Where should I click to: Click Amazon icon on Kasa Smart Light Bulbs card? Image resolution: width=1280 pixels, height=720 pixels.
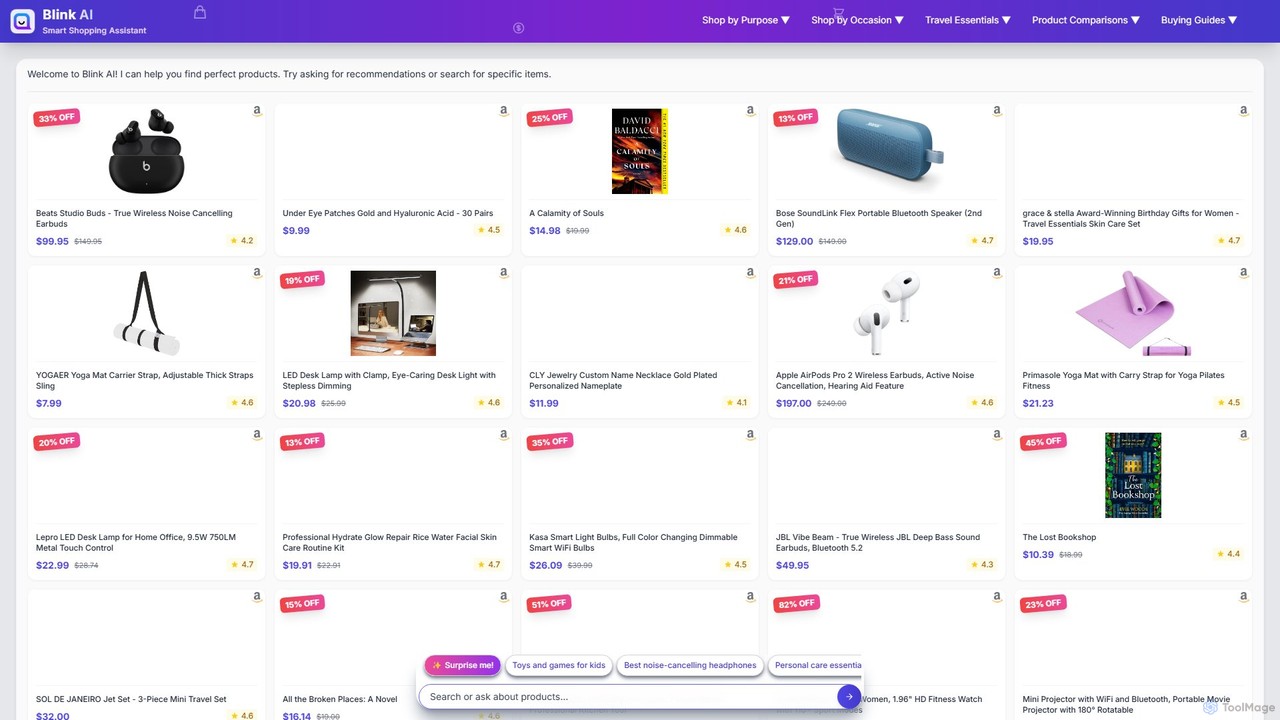(750, 435)
